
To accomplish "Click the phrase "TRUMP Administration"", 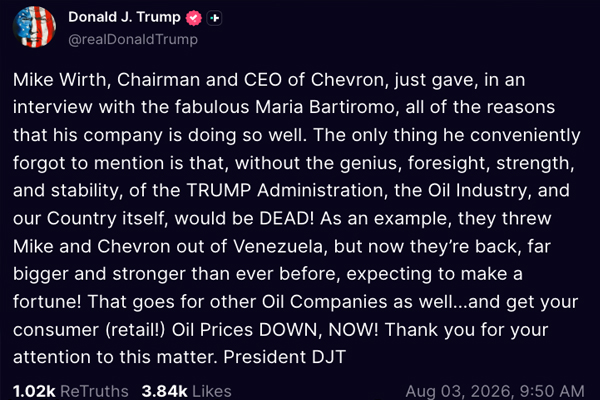I will [287, 190].
